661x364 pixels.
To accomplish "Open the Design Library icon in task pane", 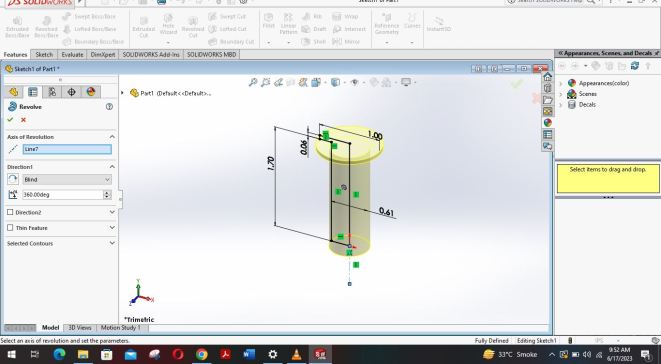I will 547,89.
